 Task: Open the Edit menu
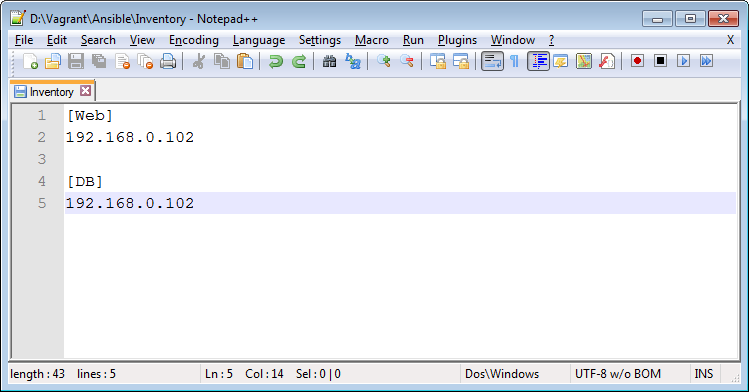[57, 40]
